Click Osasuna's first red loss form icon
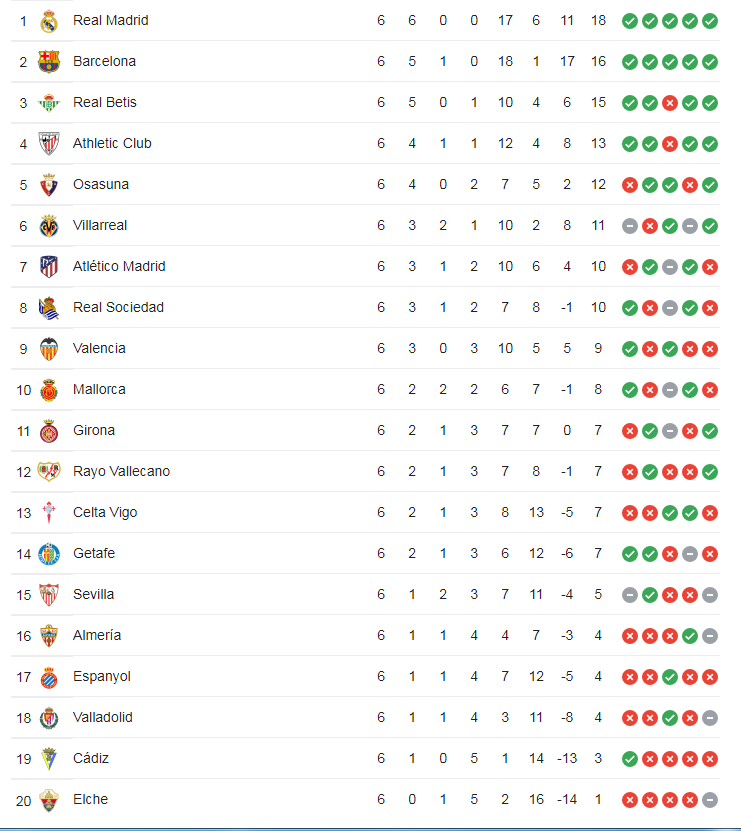The width and height of the screenshot is (741, 831). tap(630, 185)
